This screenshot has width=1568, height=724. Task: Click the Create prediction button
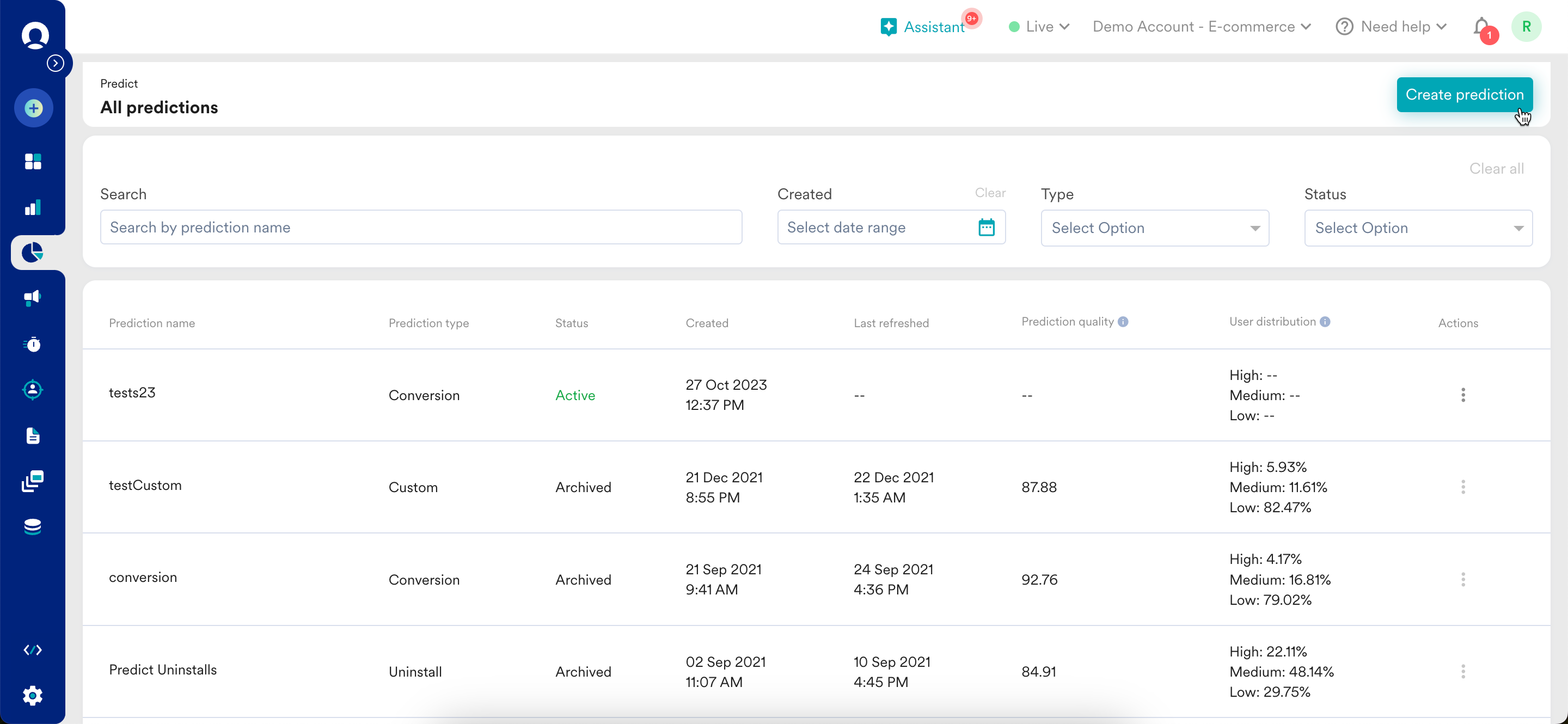coord(1464,95)
